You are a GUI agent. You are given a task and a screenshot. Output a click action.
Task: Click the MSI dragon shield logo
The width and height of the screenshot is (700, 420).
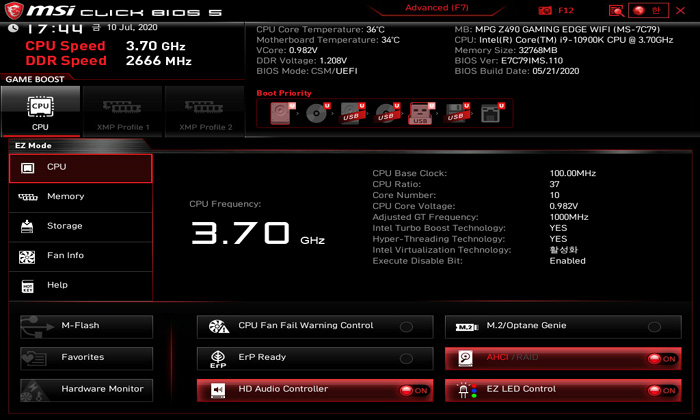click(13, 10)
